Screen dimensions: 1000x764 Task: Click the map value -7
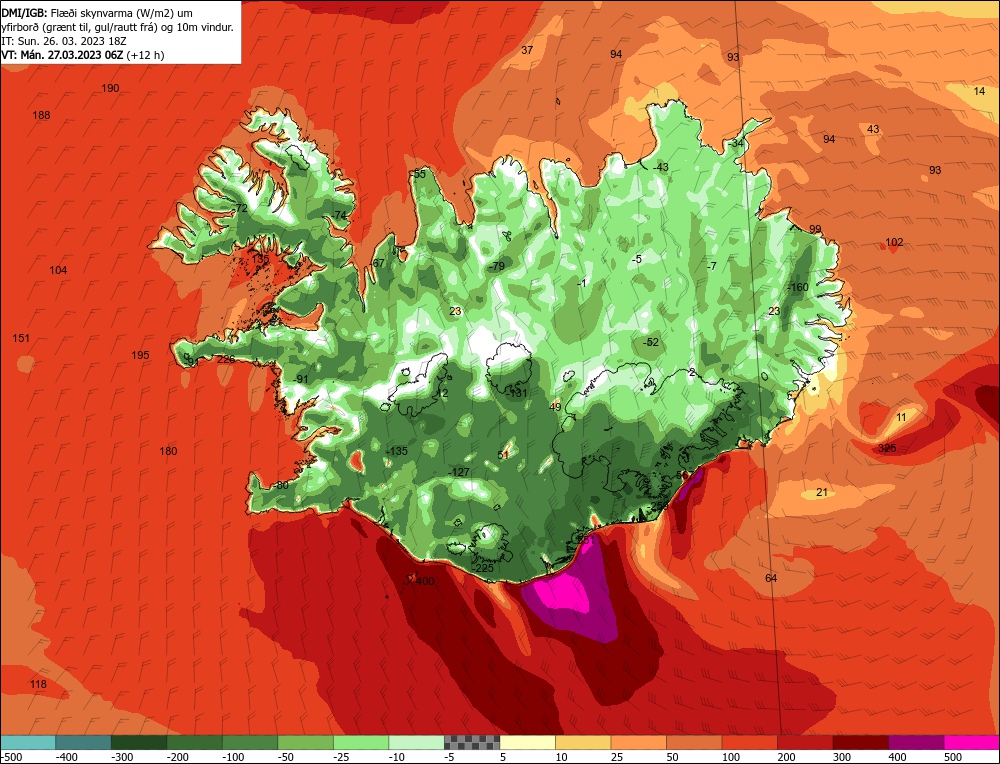click(x=712, y=266)
